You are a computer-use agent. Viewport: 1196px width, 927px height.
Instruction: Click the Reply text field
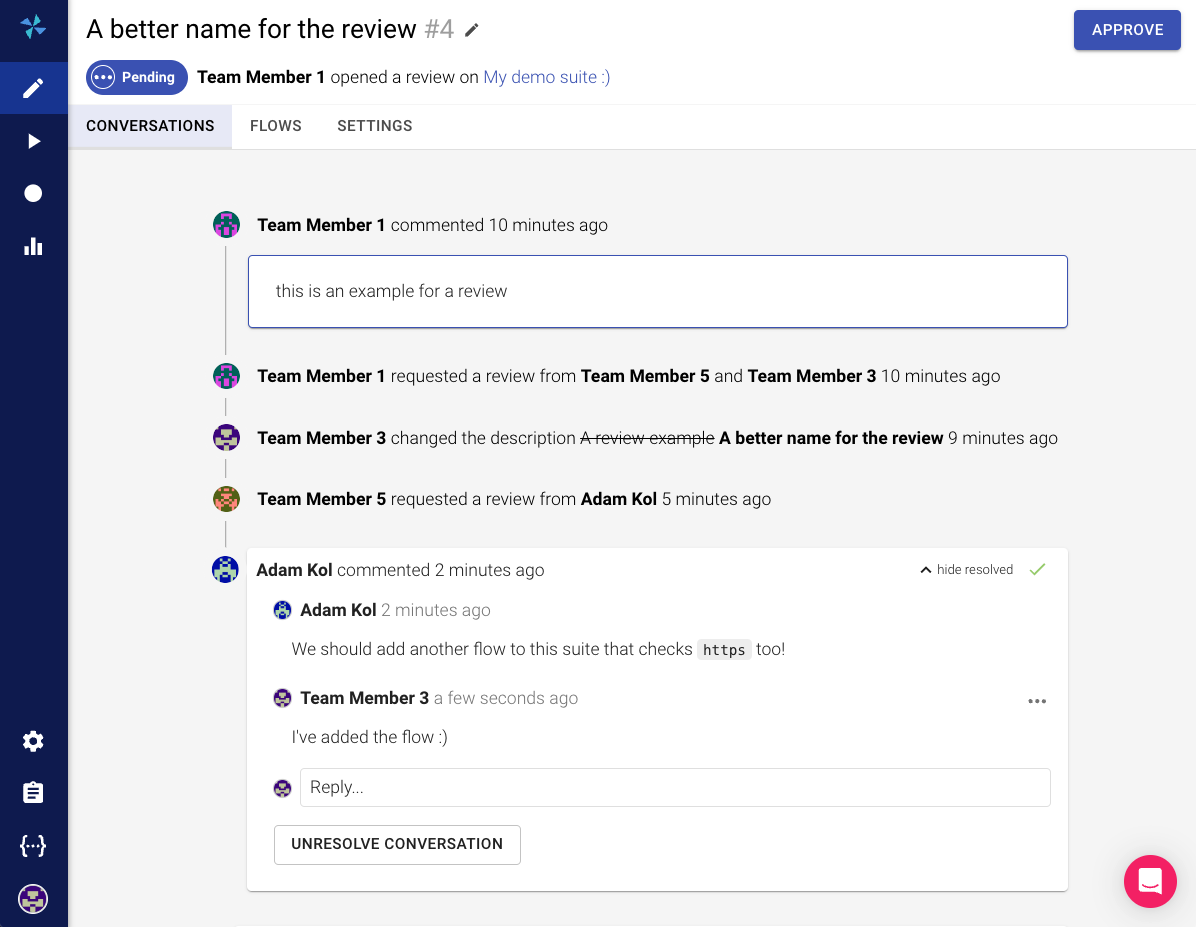(675, 787)
